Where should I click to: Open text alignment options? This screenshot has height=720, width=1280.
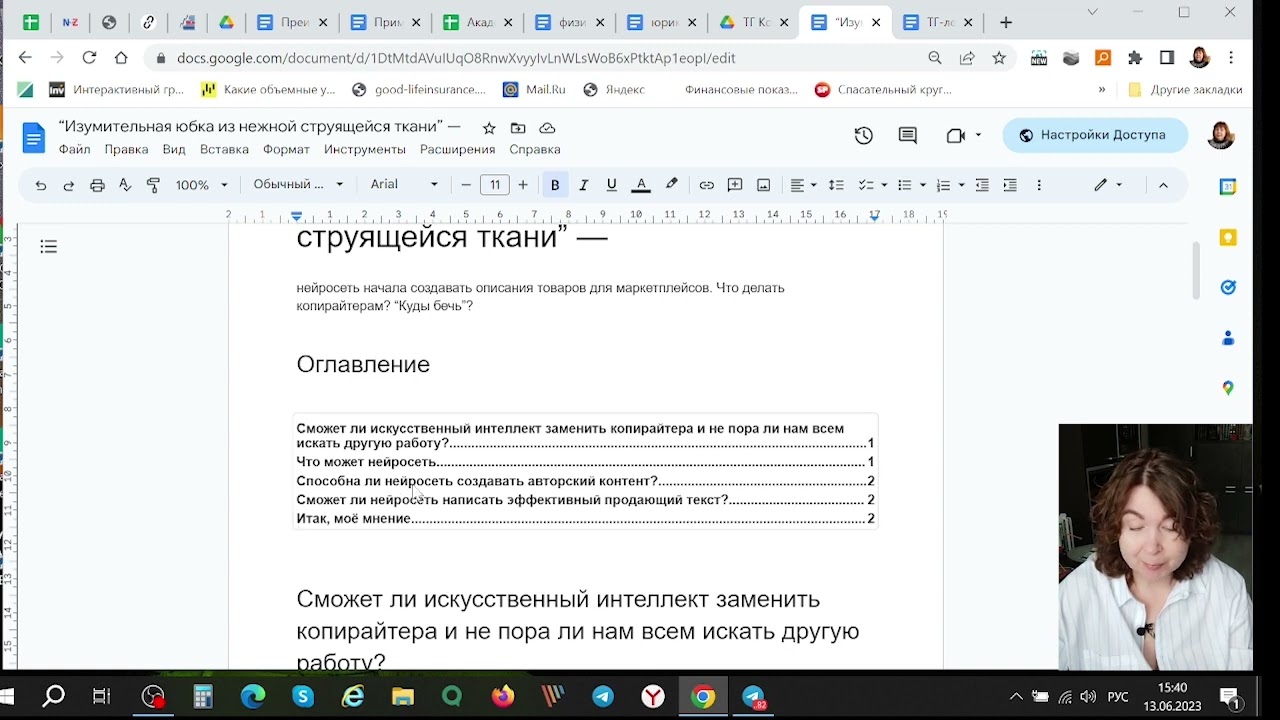tap(803, 185)
